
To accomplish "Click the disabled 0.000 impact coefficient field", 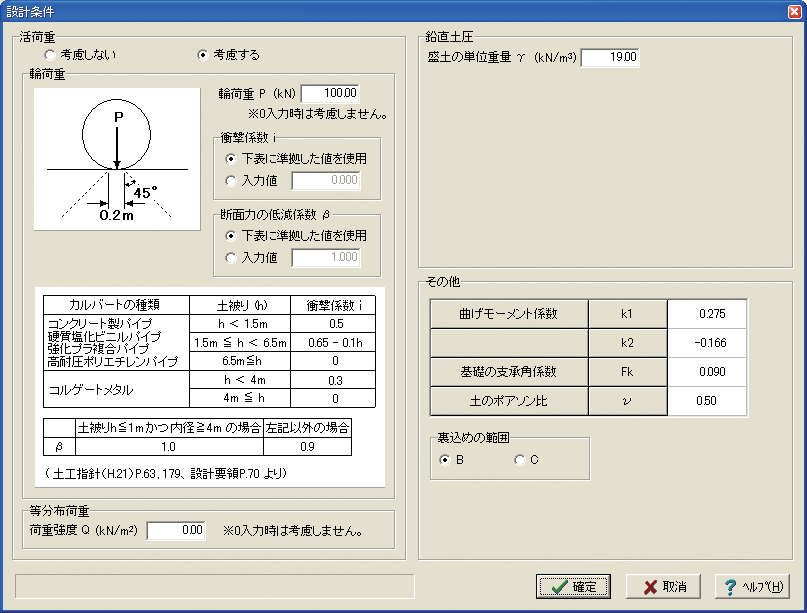I will pyautogui.click(x=326, y=180).
